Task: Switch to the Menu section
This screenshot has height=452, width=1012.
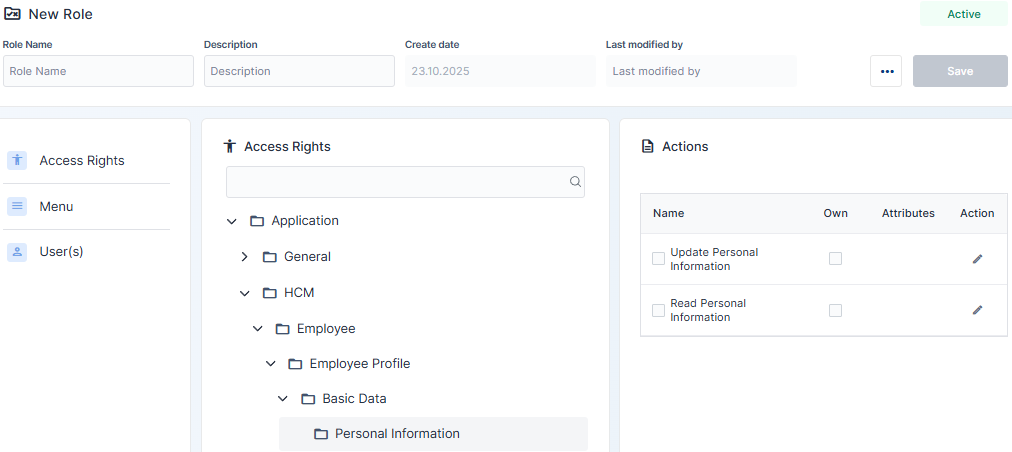Action: tap(56, 206)
